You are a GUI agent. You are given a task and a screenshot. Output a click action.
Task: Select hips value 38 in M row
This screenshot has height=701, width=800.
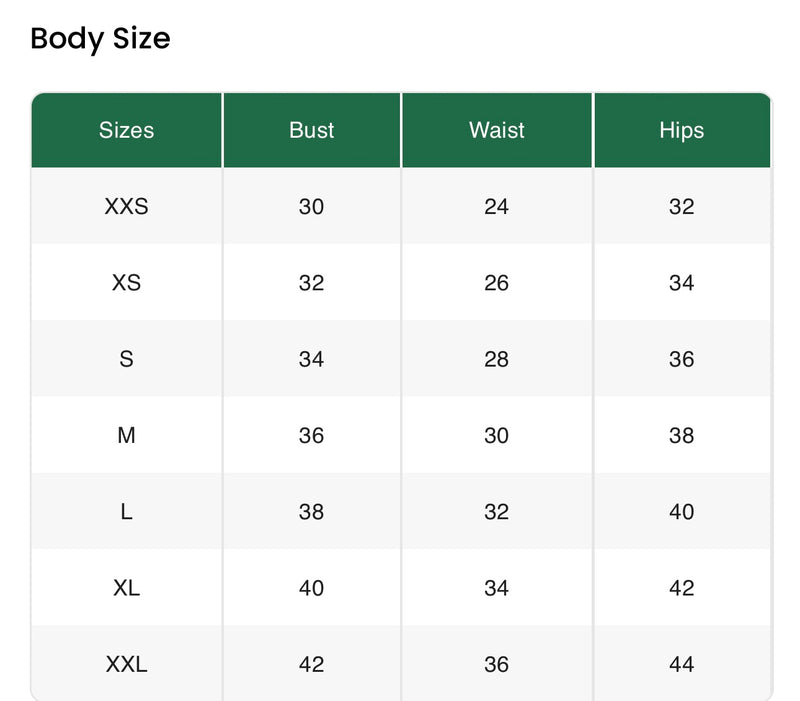pyautogui.click(x=681, y=435)
